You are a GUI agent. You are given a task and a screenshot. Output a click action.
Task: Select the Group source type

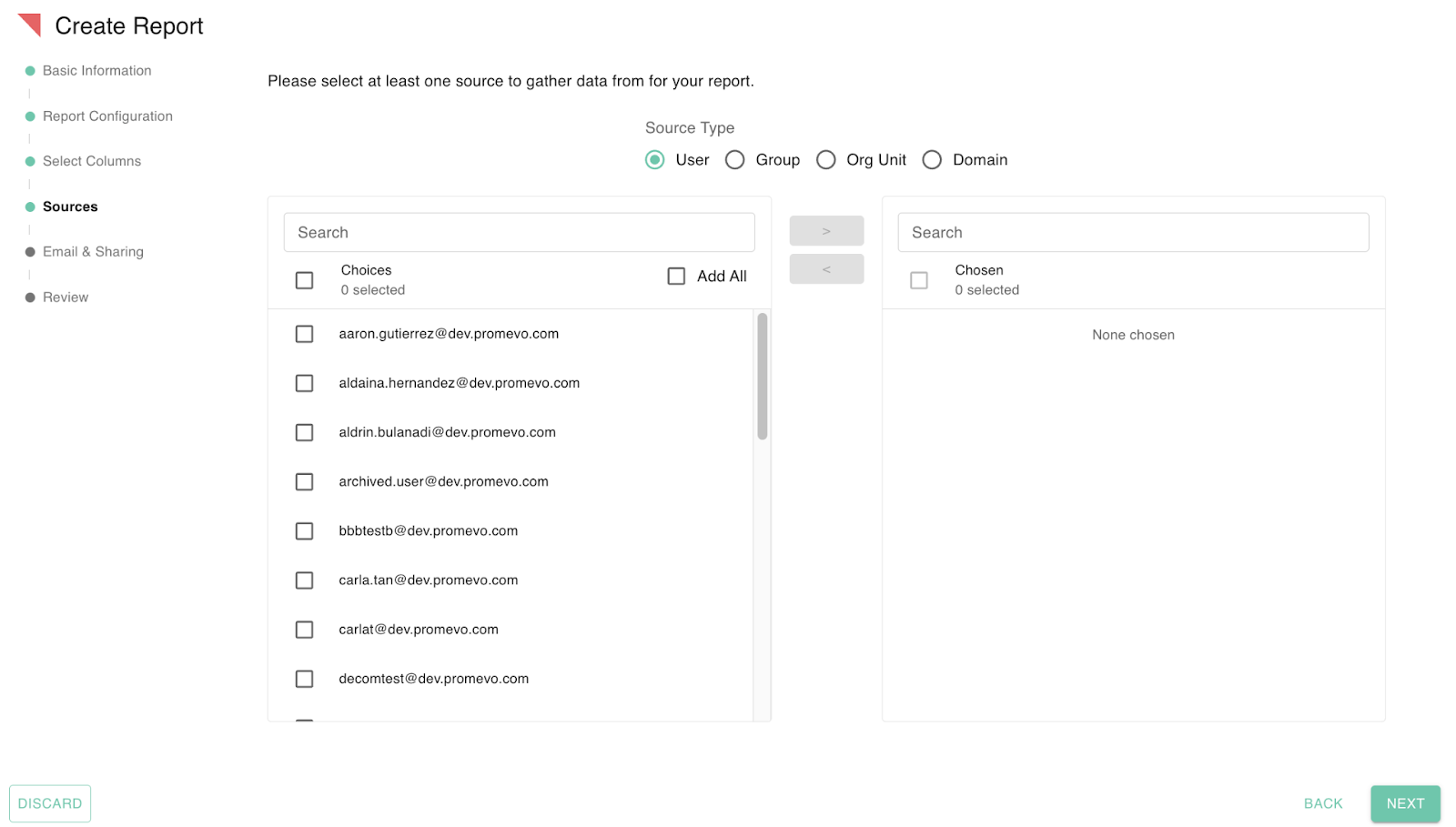coord(735,159)
